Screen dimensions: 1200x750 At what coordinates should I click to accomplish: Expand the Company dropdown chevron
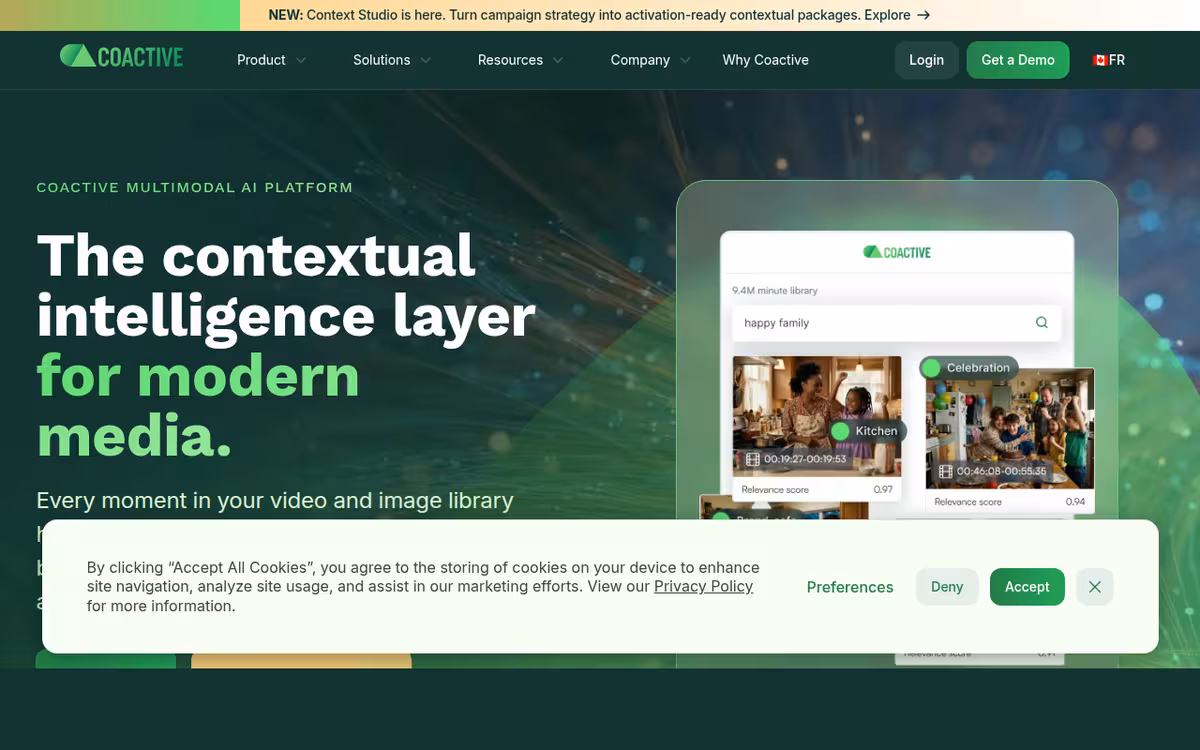tap(685, 60)
